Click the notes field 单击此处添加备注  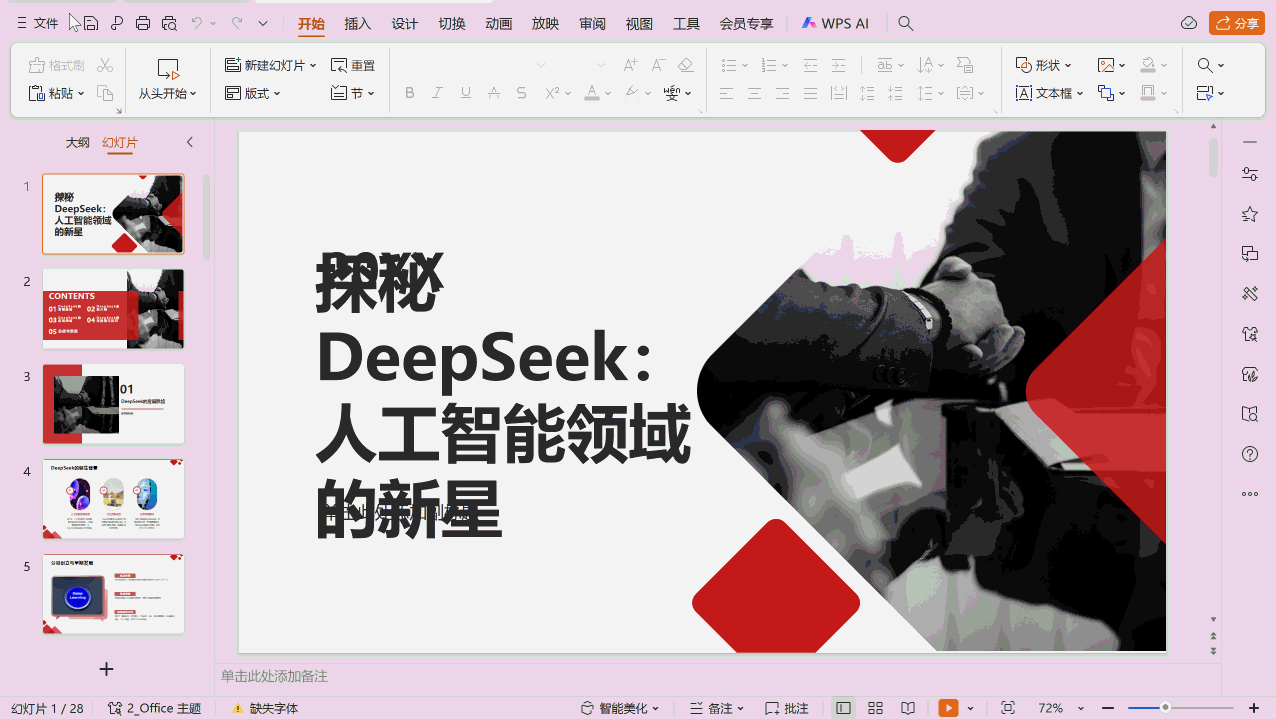click(274, 677)
